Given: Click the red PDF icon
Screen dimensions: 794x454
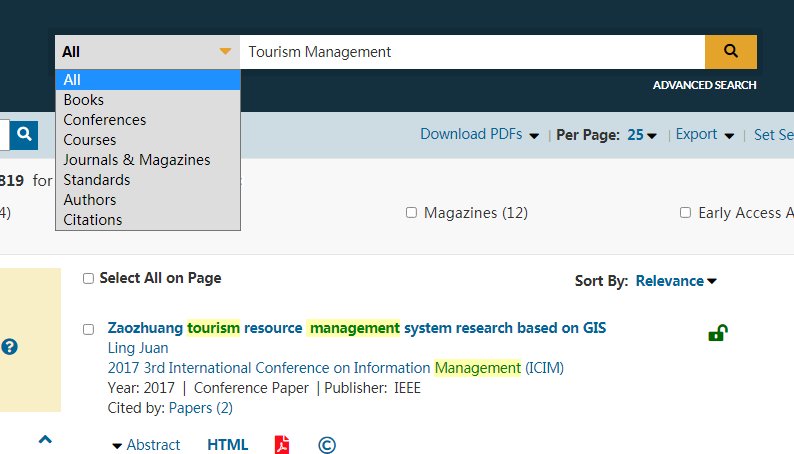Looking at the screenshot, I should tap(282, 445).
